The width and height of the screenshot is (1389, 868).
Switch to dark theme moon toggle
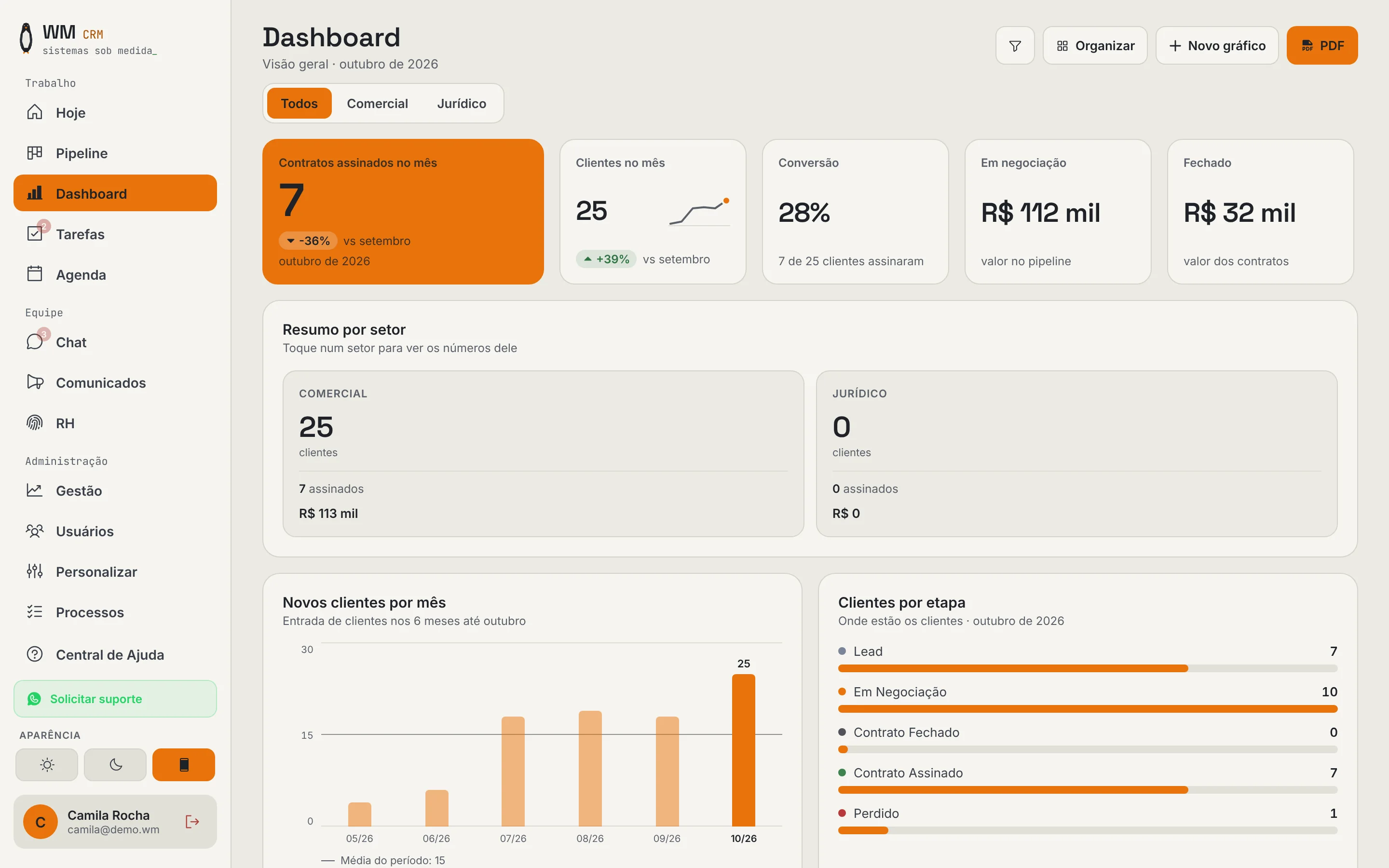(115, 764)
